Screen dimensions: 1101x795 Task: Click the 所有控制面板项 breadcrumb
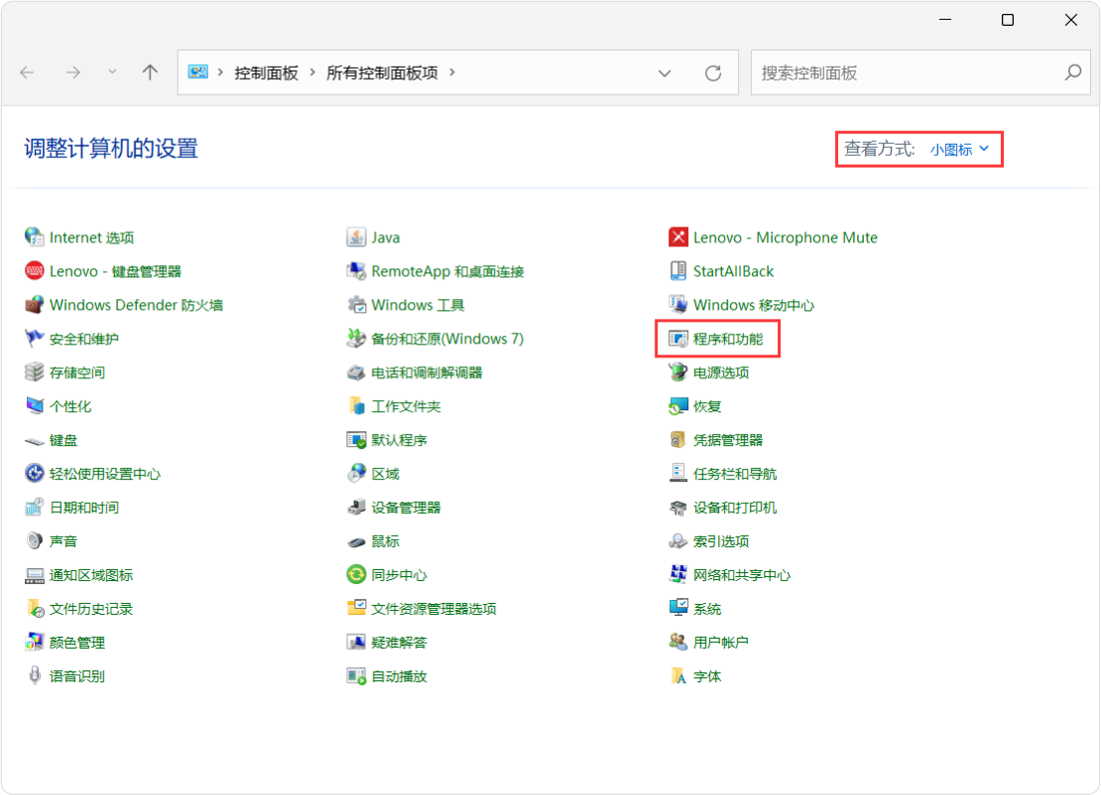tap(382, 73)
